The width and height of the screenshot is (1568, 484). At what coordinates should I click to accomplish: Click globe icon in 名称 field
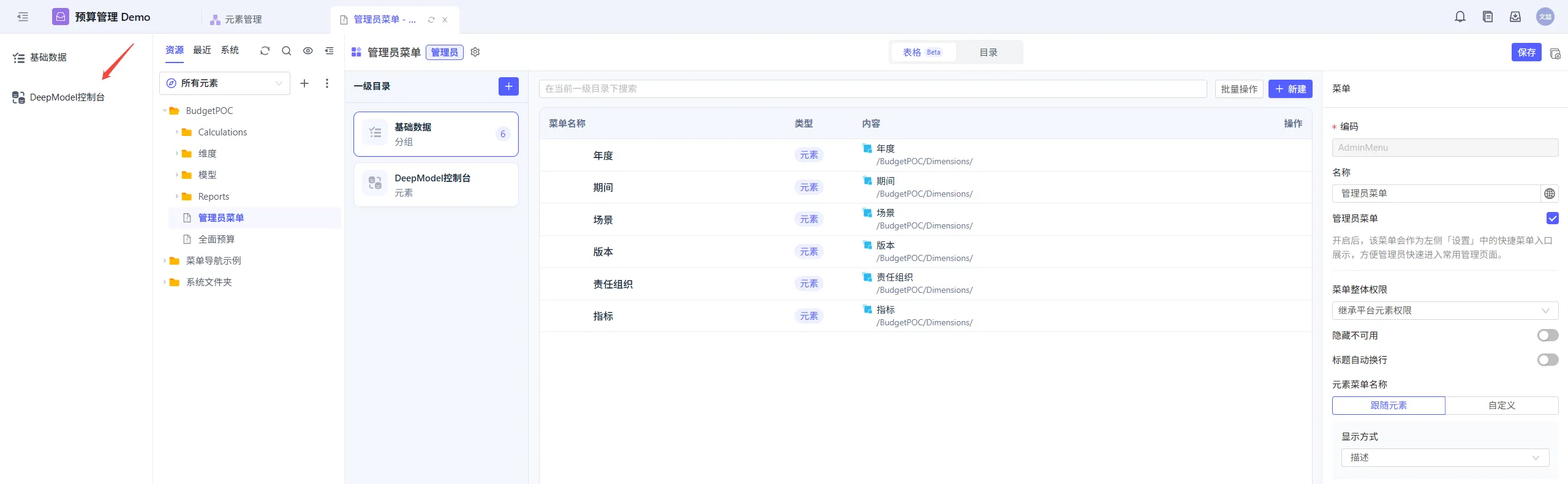coord(1550,194)
